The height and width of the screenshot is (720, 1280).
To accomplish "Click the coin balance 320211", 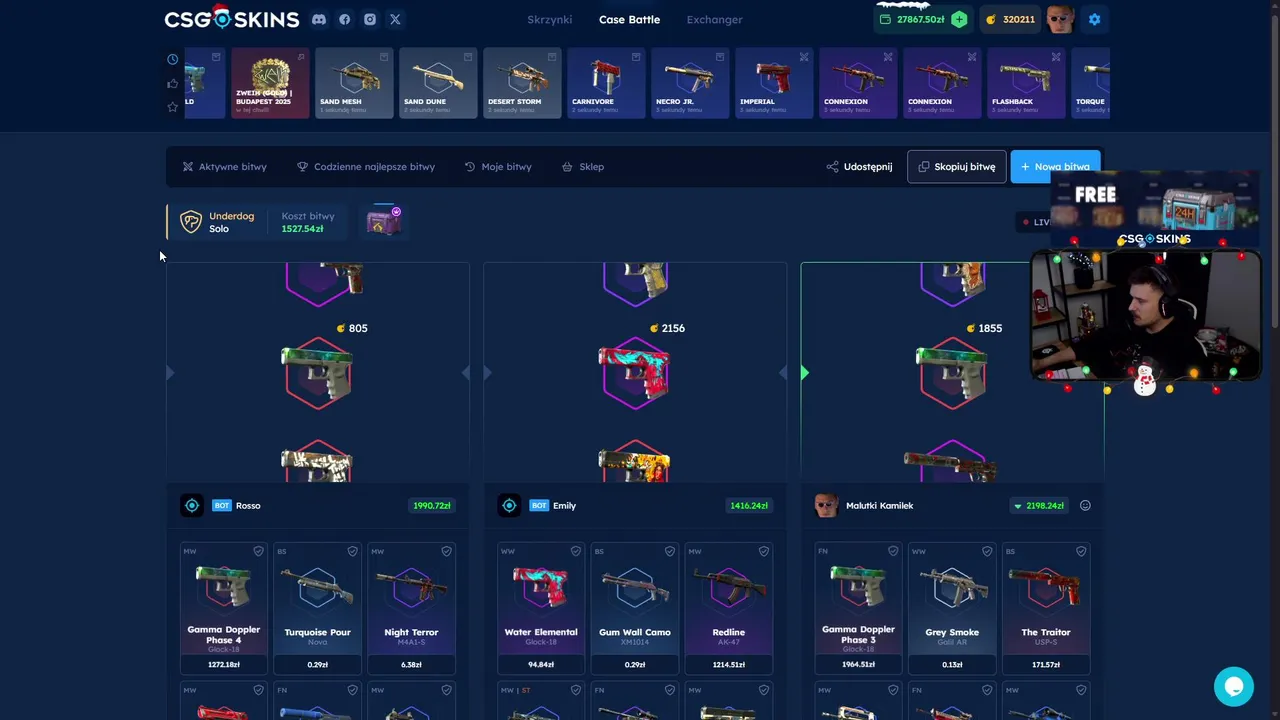I will [x=1010, y=19].
